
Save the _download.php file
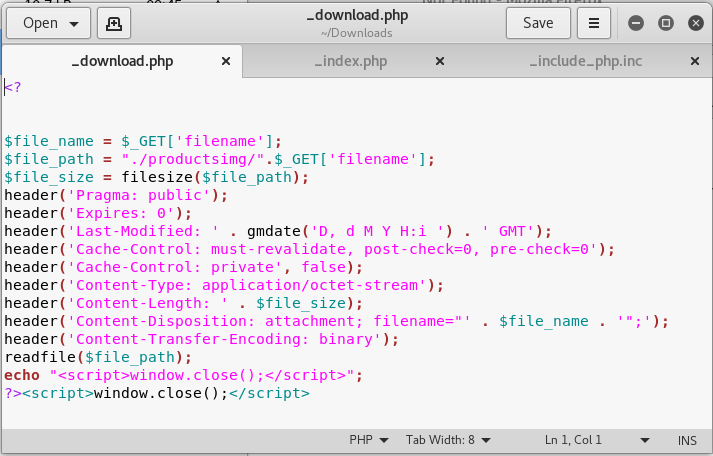point(538,23)
